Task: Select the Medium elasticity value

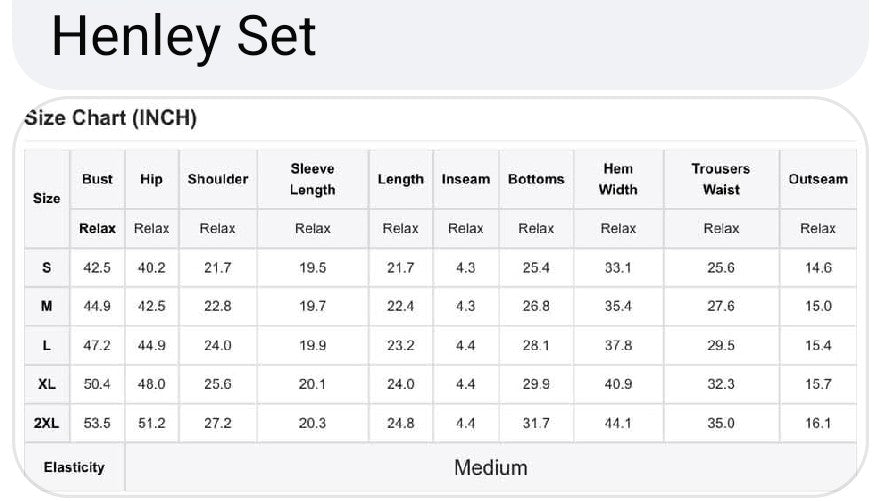Action: [490, 467]
